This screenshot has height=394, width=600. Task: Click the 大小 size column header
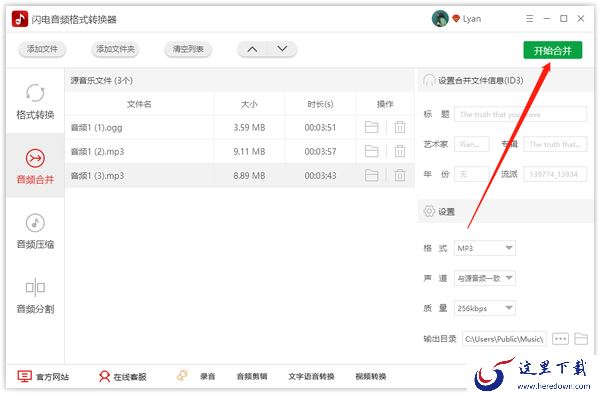[x=249, y=104]
